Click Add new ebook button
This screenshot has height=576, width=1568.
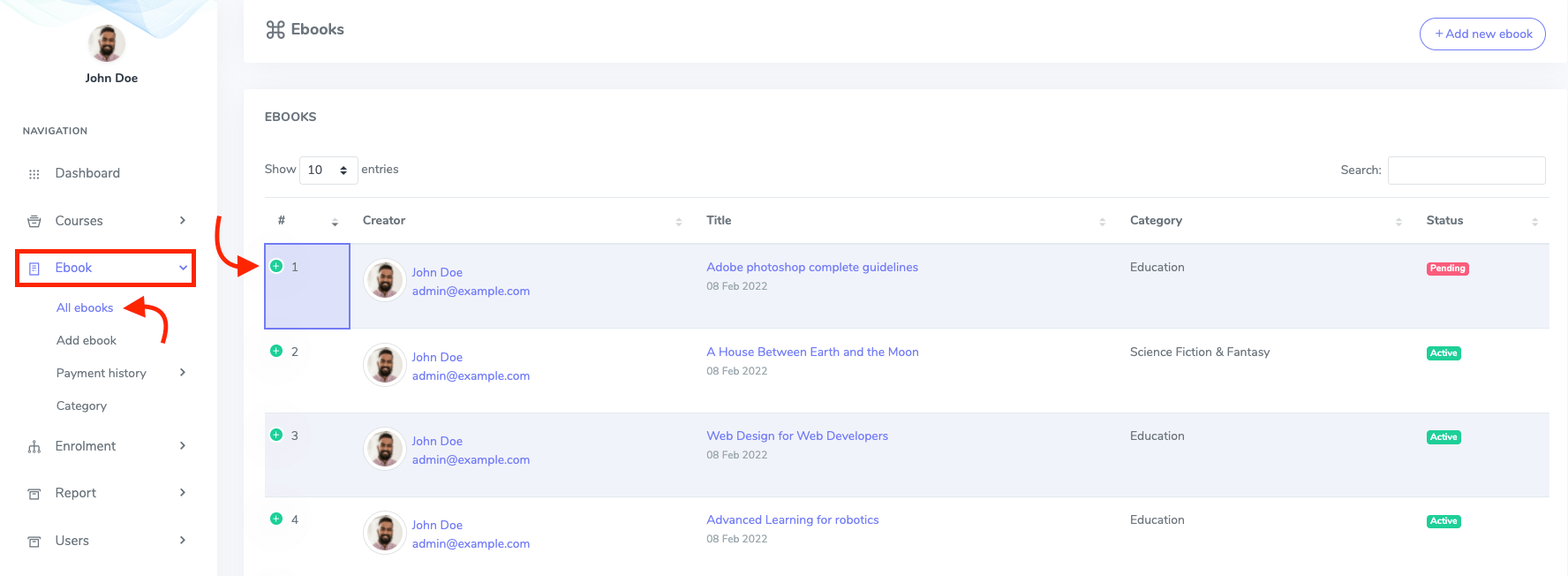click(1482, 34)
